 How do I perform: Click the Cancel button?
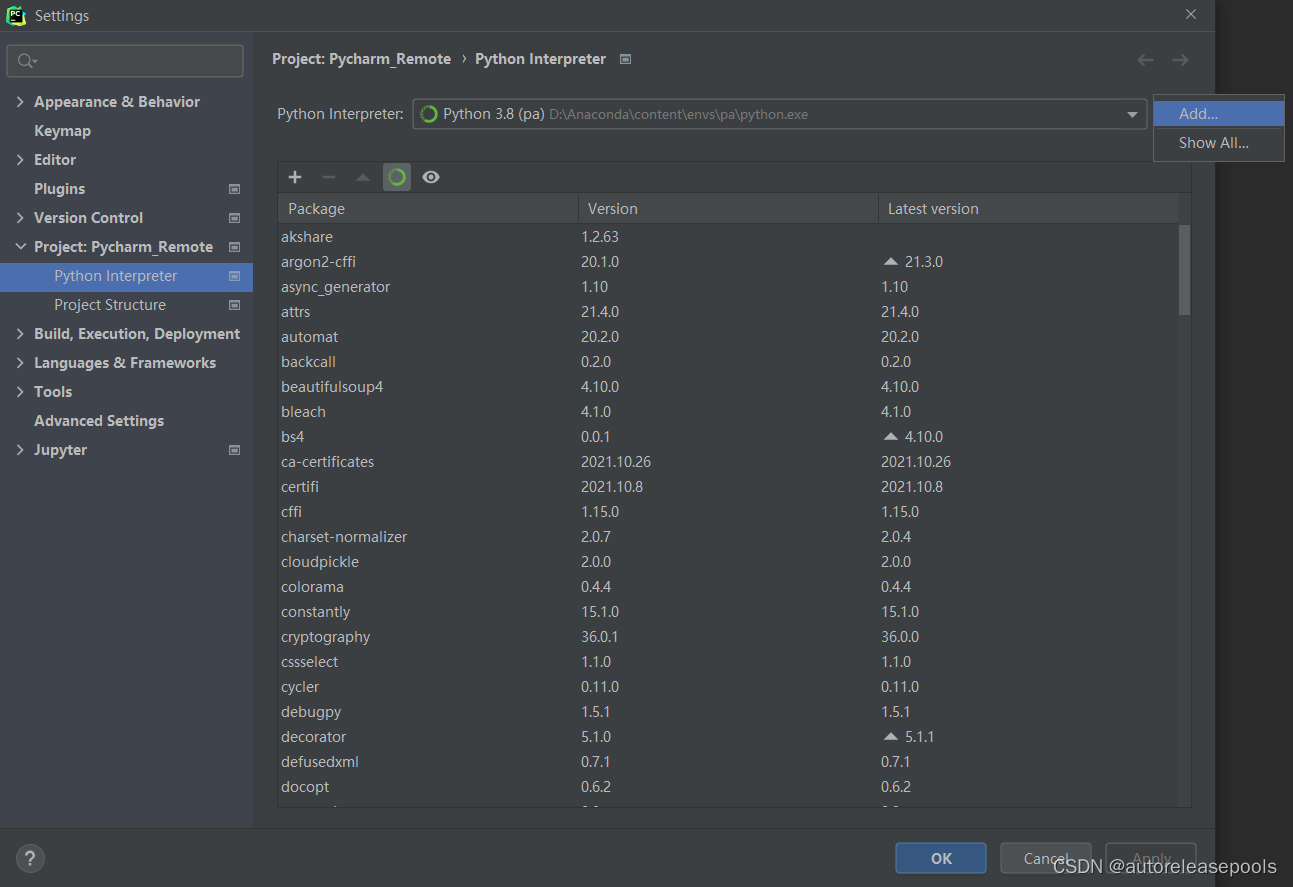(x=1046, y=858)
